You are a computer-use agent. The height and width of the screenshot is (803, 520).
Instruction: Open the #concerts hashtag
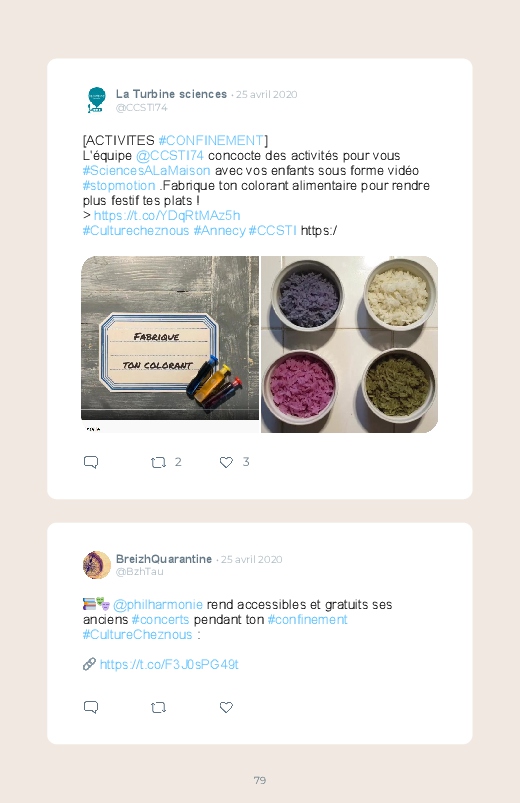[160, 620]
